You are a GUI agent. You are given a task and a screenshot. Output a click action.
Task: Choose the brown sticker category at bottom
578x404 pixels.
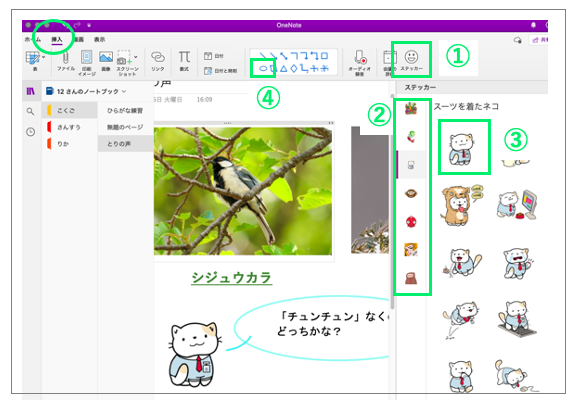411,278
